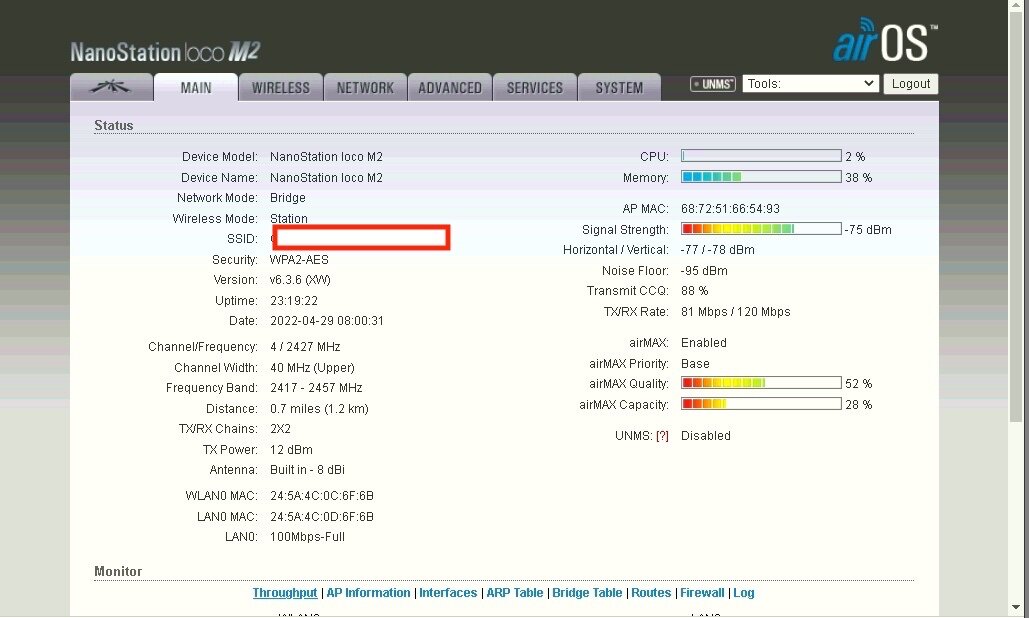Click the LAN0 value 100Mbps-Full

307,537
